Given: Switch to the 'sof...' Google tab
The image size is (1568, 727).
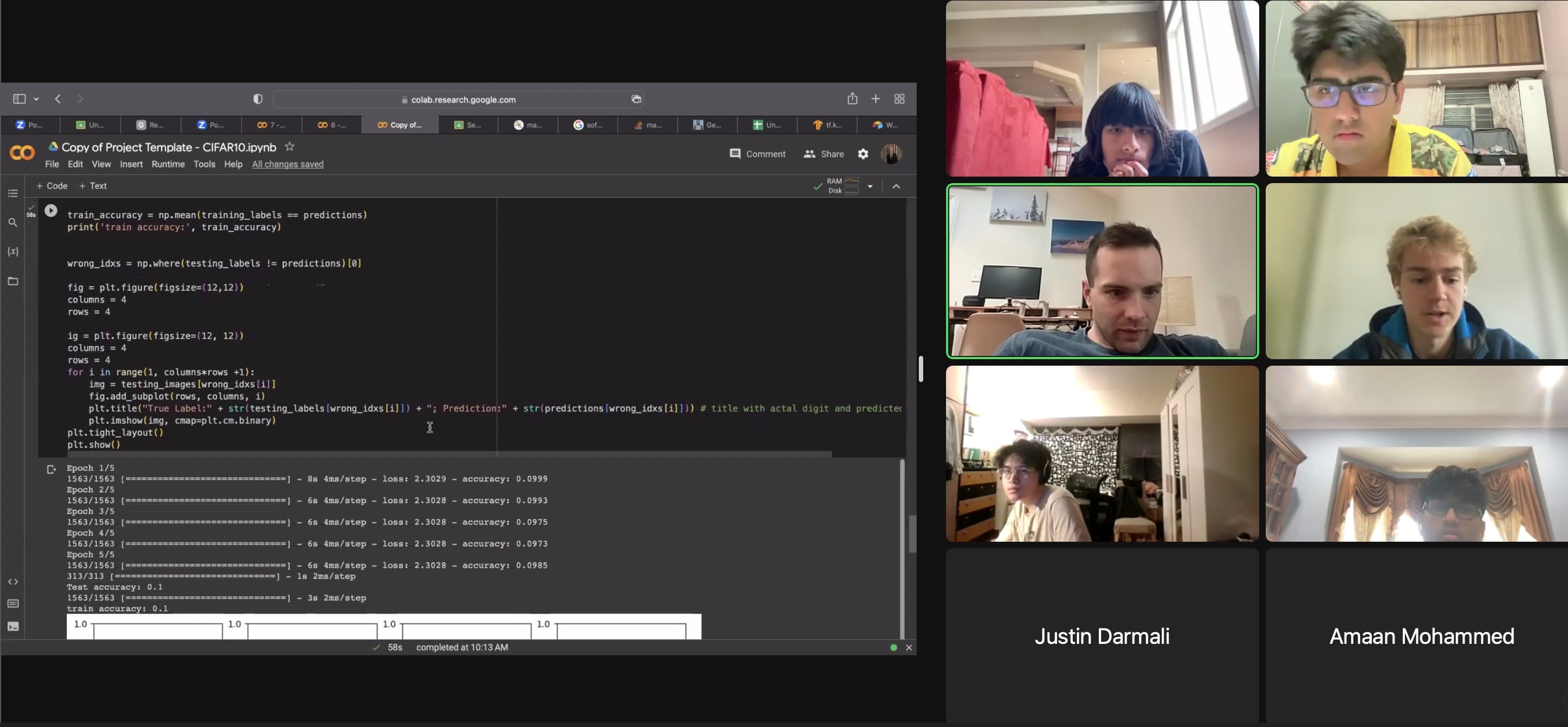Looking at the screenshot, I should [587, 125].
